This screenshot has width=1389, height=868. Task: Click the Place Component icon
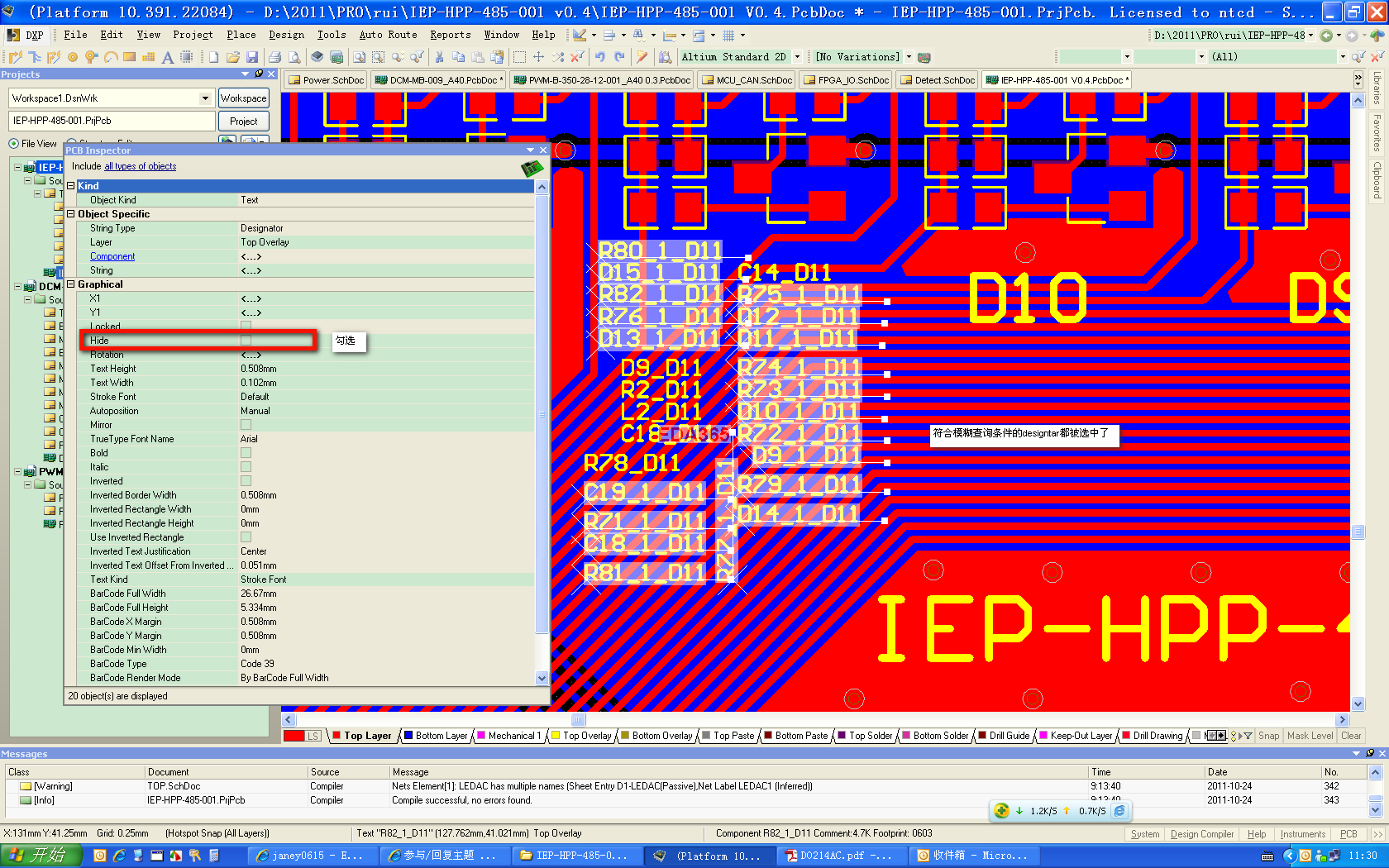(187, 57)
